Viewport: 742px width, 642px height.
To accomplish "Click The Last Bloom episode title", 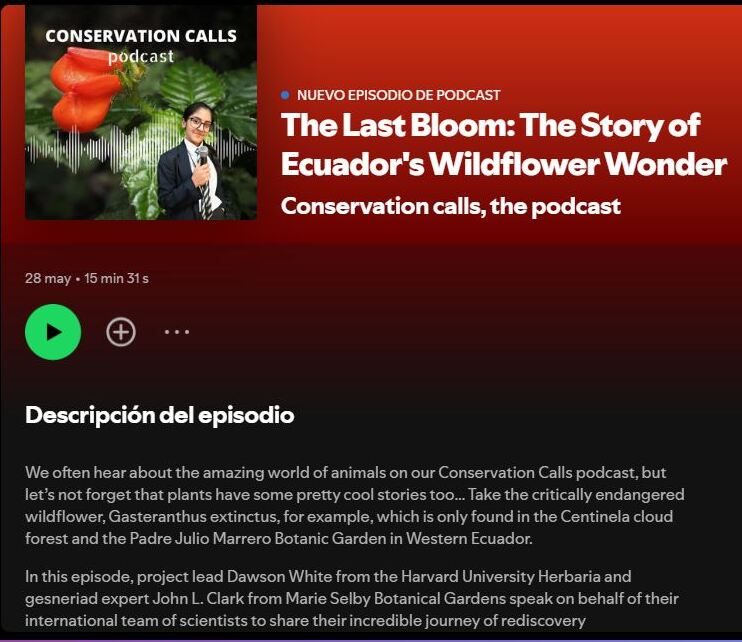I will pyautogui.click(x=504, y=144).
